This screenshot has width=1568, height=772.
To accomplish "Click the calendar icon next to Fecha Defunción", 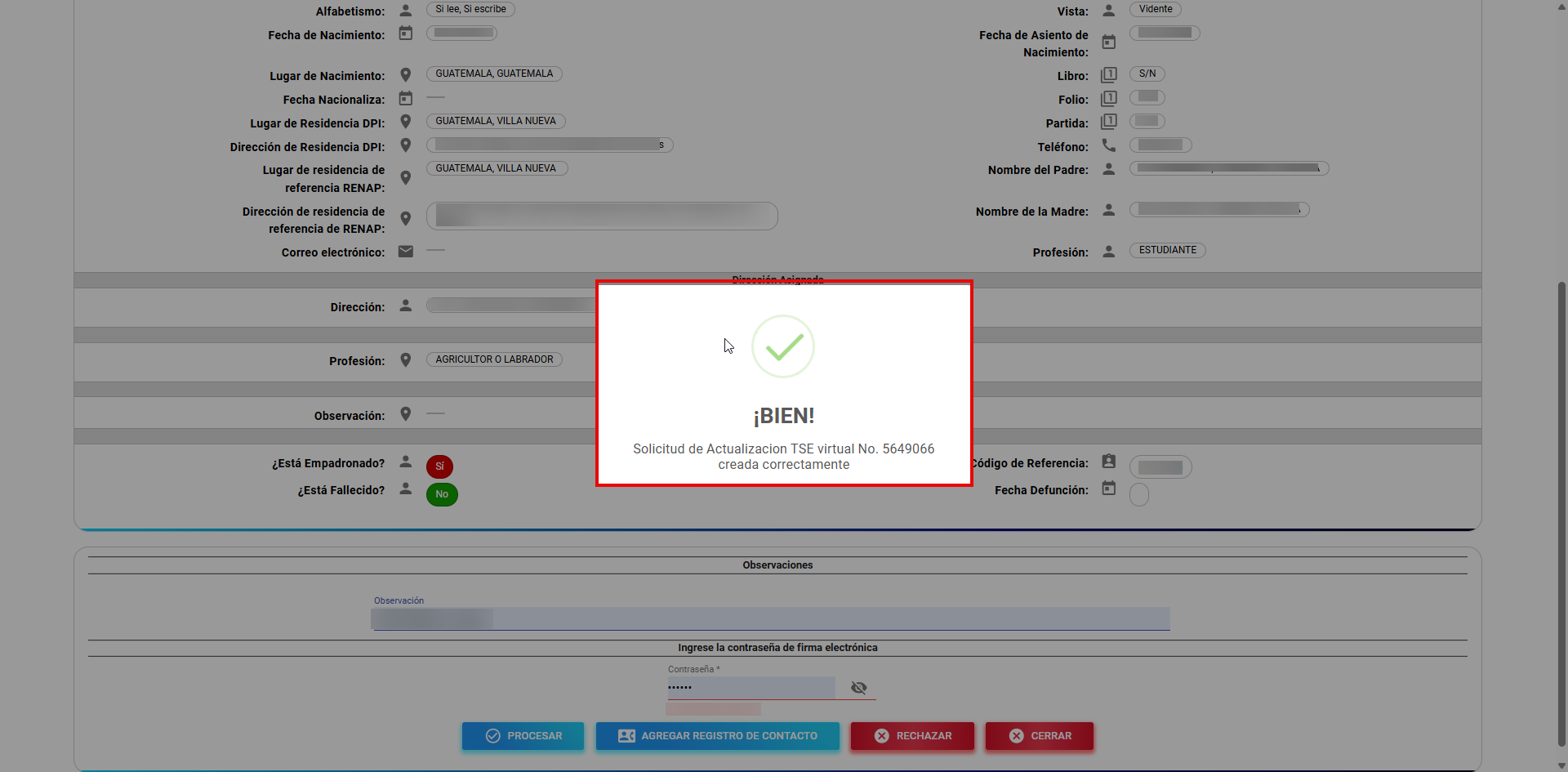I will click(1108, 489).
